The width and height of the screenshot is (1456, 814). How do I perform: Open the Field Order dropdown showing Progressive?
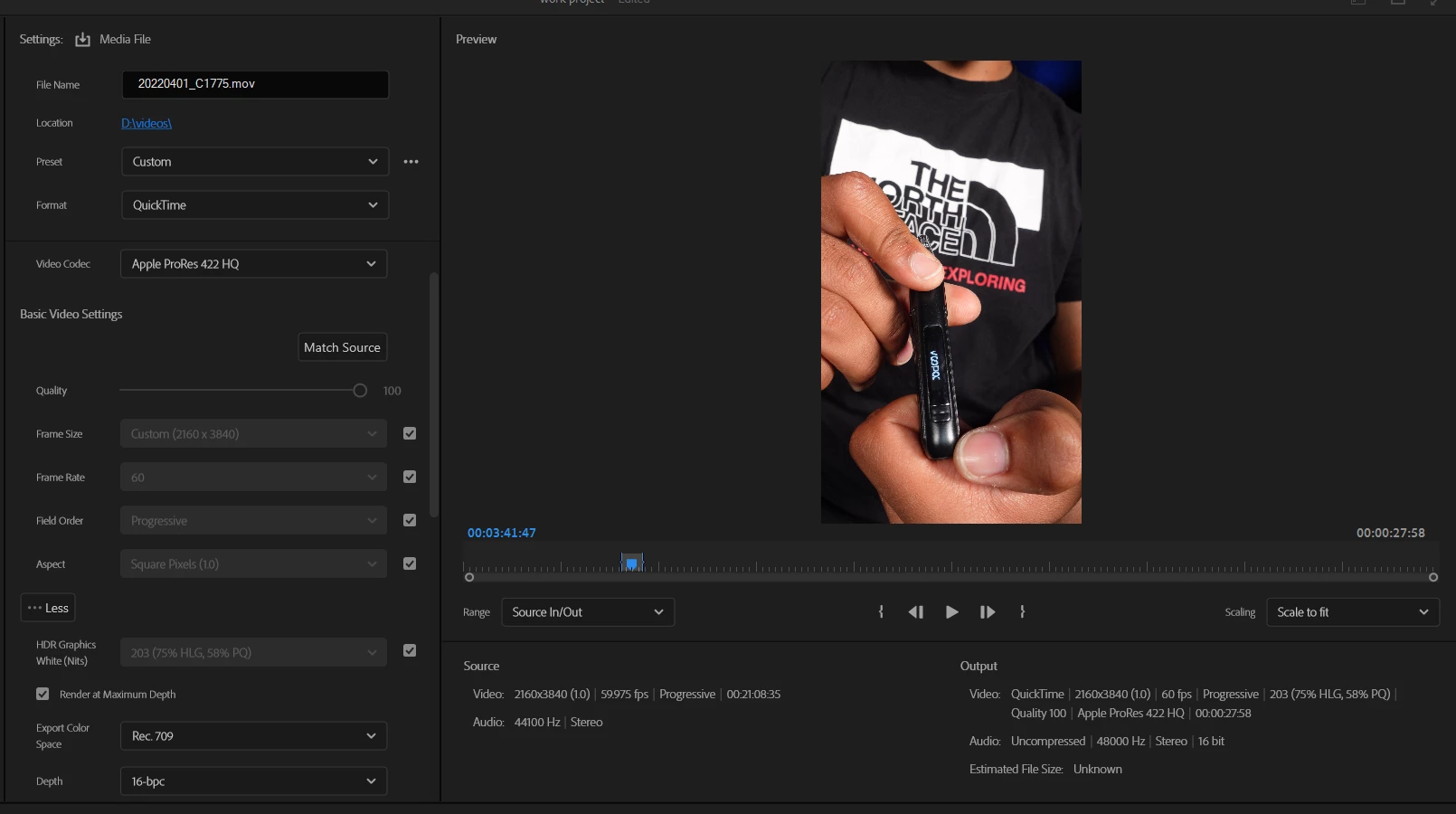pos(253,521)
